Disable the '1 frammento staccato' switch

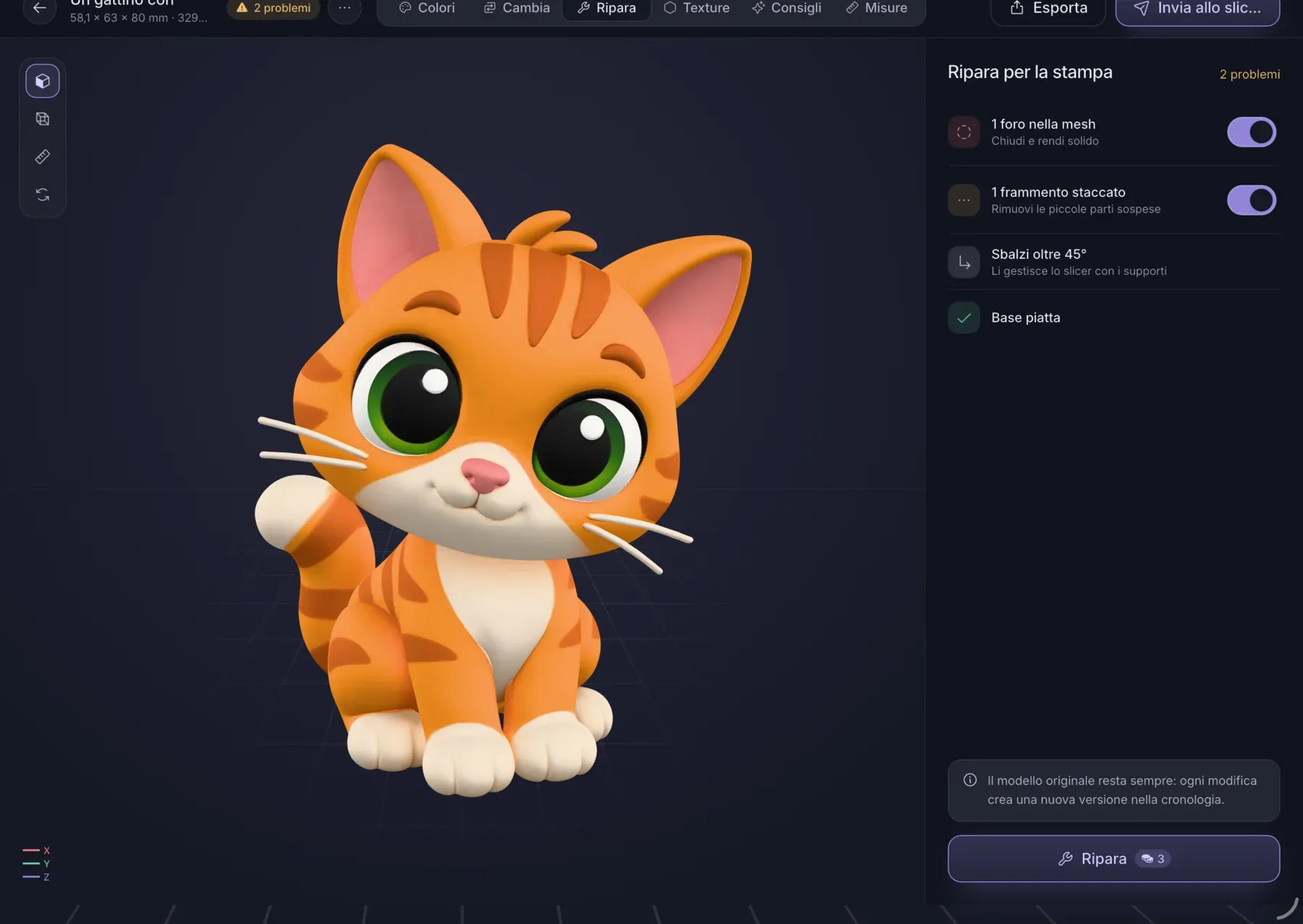click(1252, 200)
